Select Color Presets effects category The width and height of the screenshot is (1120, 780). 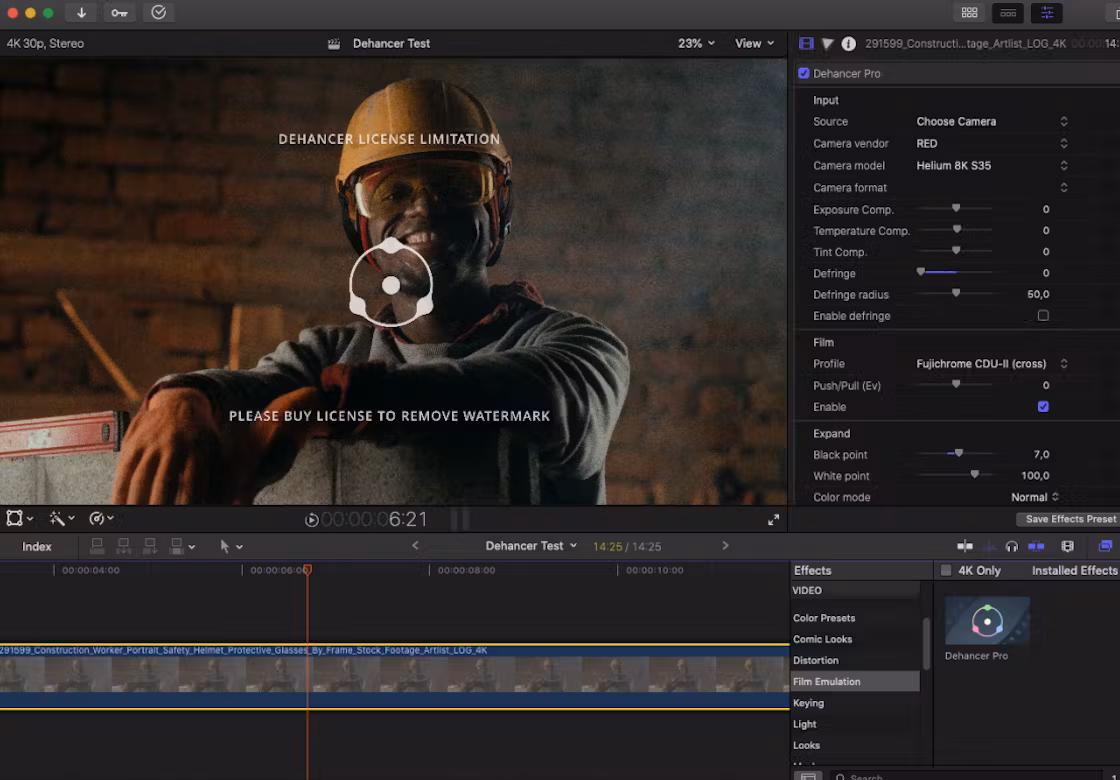[x=824, y=618]
